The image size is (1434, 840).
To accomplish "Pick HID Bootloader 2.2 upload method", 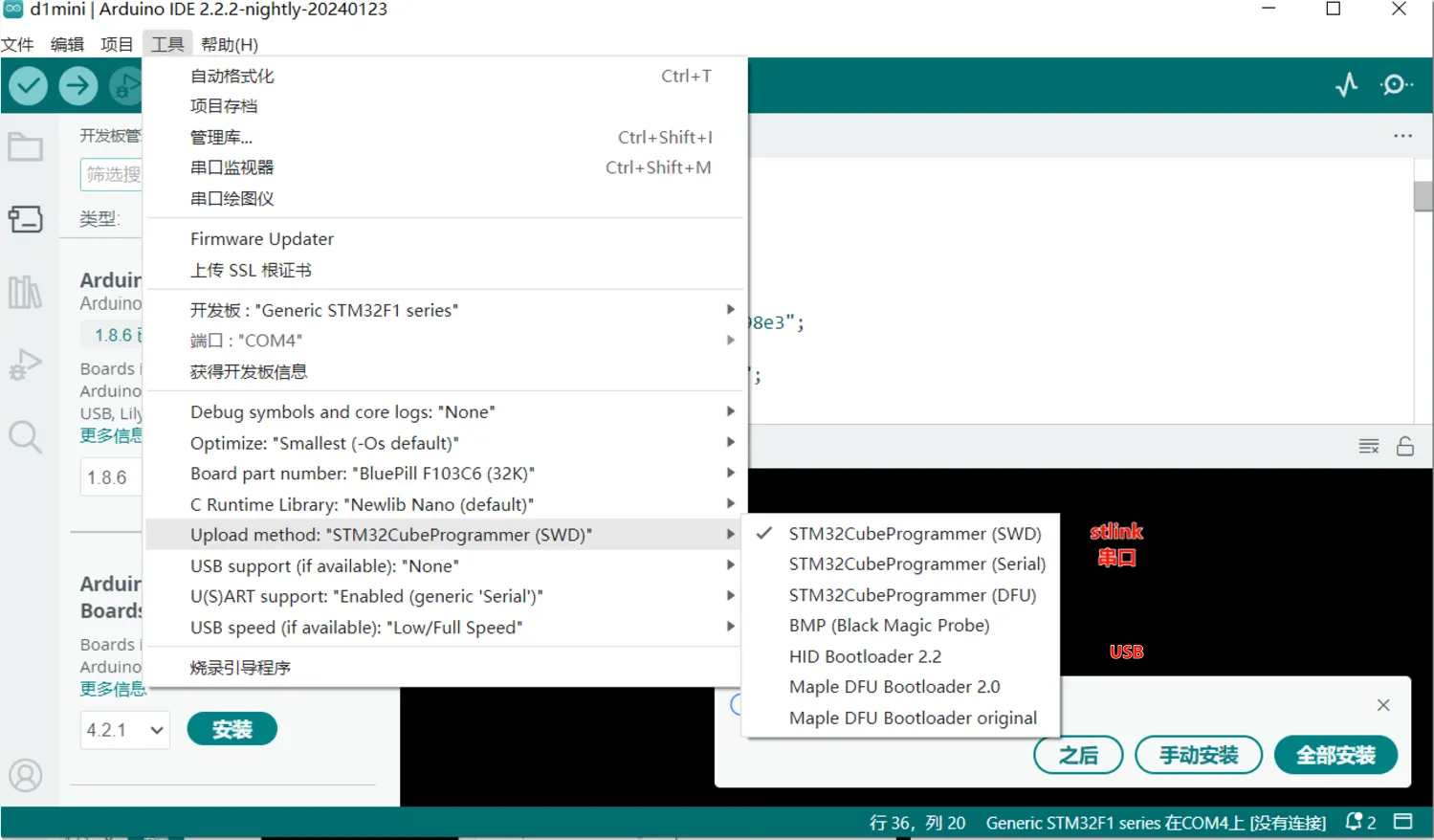I will 865,656.
